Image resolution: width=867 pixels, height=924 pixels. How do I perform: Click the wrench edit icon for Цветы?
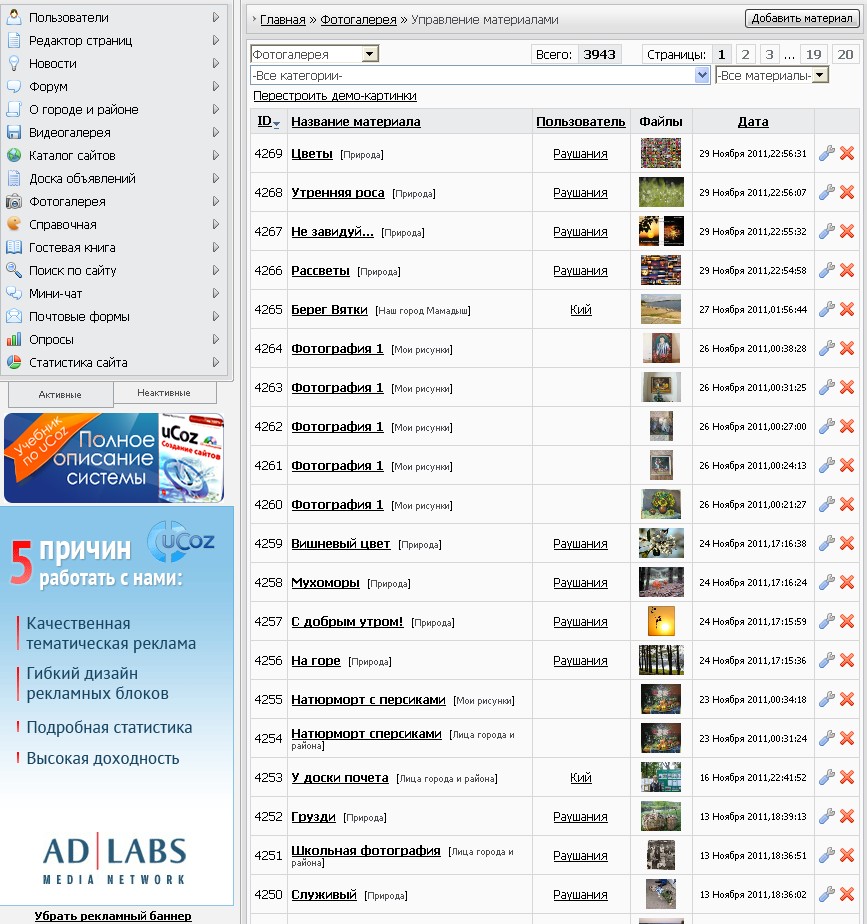pos(826,153)
